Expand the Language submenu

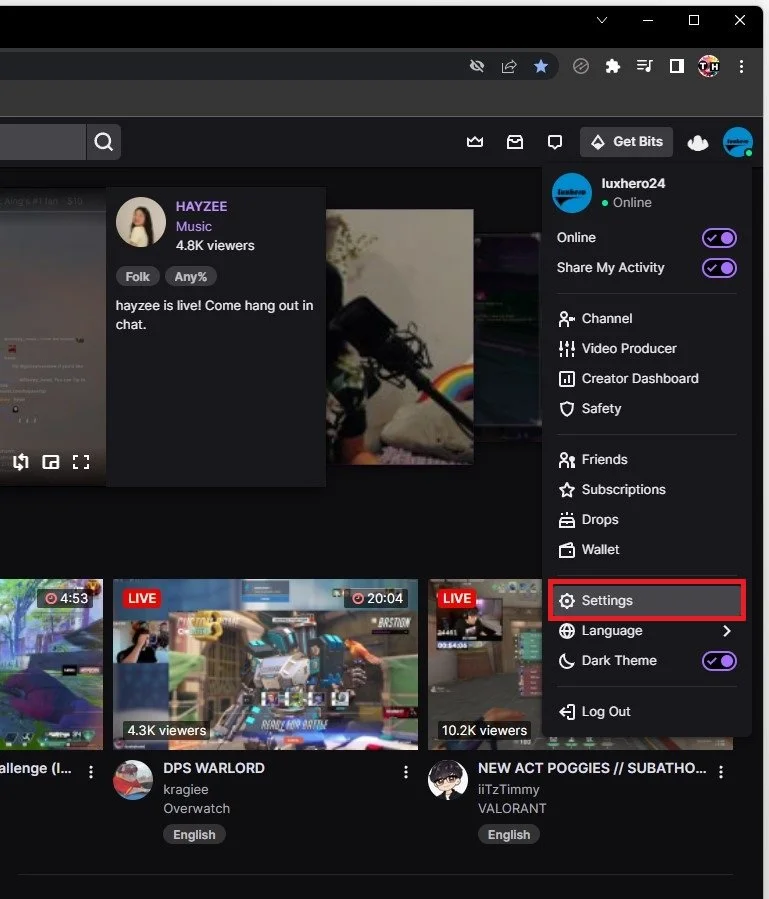pos(646,631)
